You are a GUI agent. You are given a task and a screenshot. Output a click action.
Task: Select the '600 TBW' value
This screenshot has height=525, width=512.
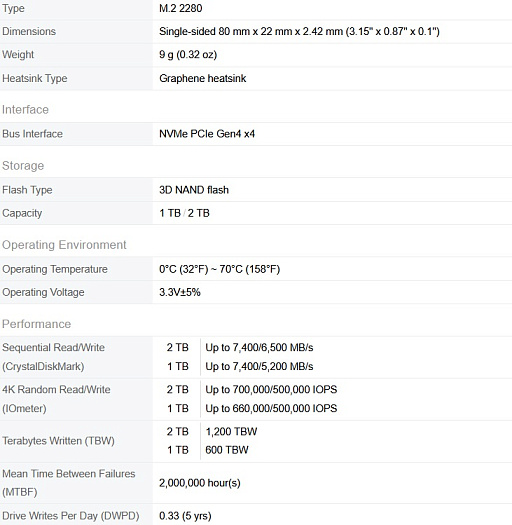pyautogui.click(x=227, y=450)
